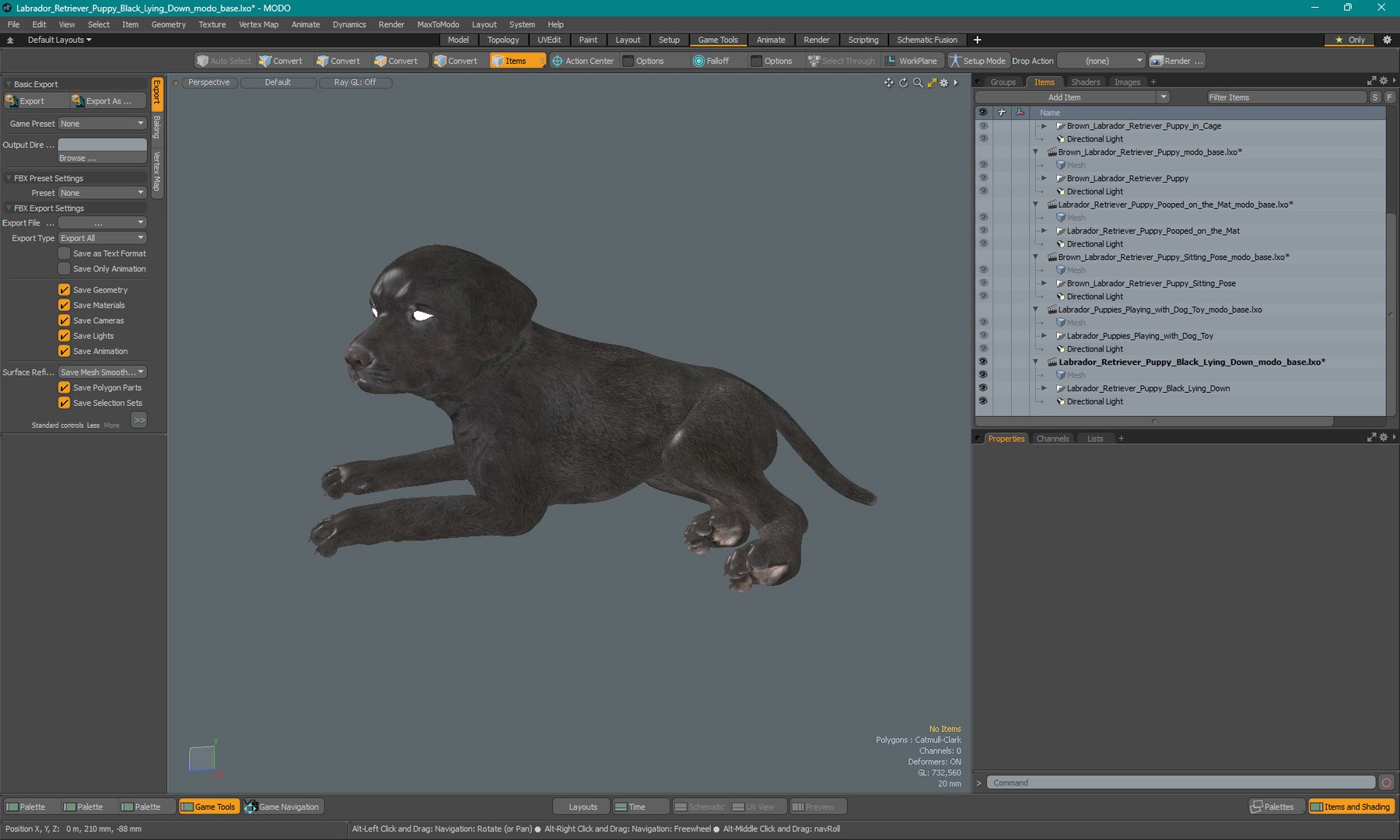This screenshot has width=1400, height=840.
Task: Click the Output Directory field
Action: (x=102, y=145)
